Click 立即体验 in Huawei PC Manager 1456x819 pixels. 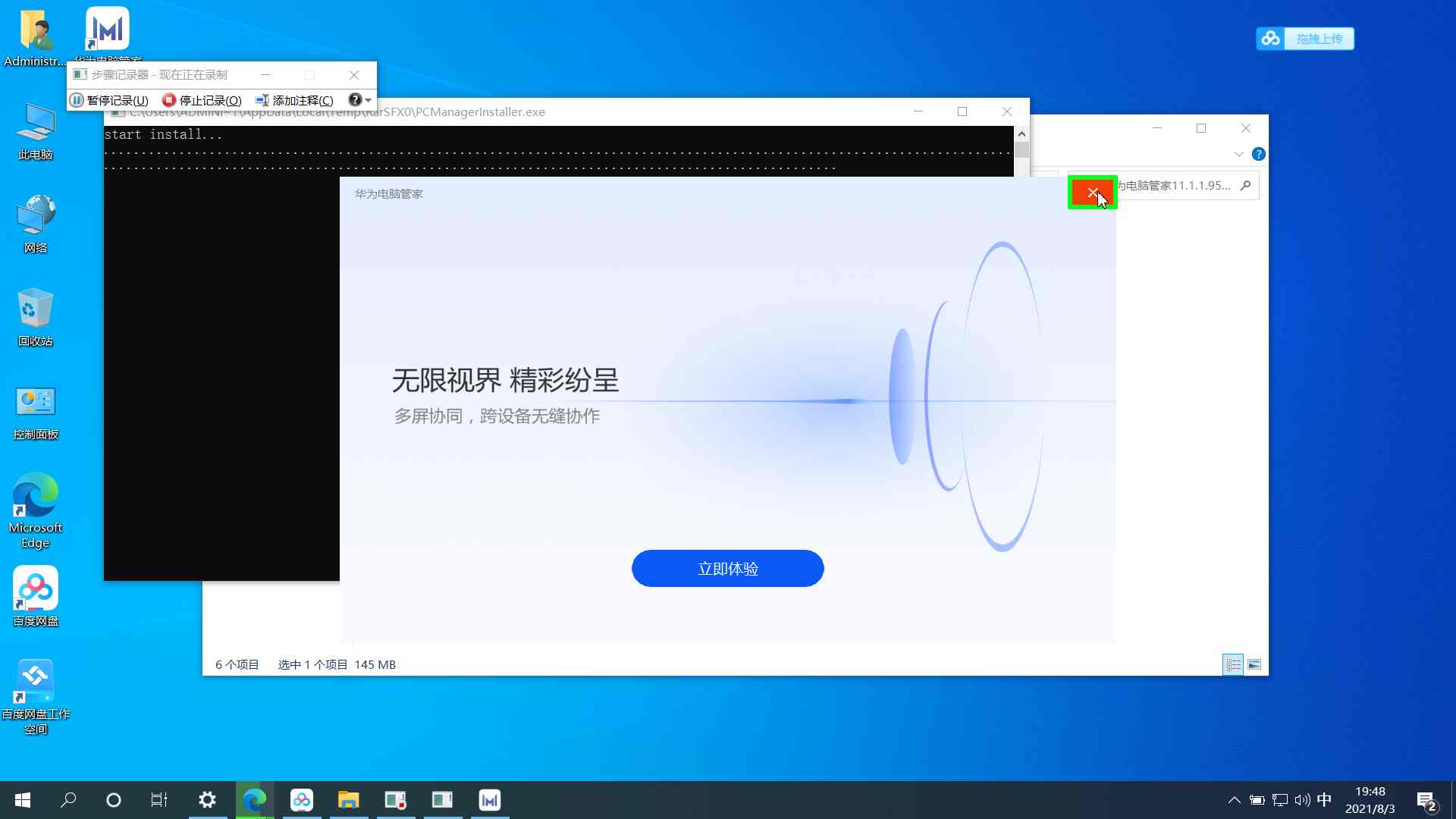point(727,568)
